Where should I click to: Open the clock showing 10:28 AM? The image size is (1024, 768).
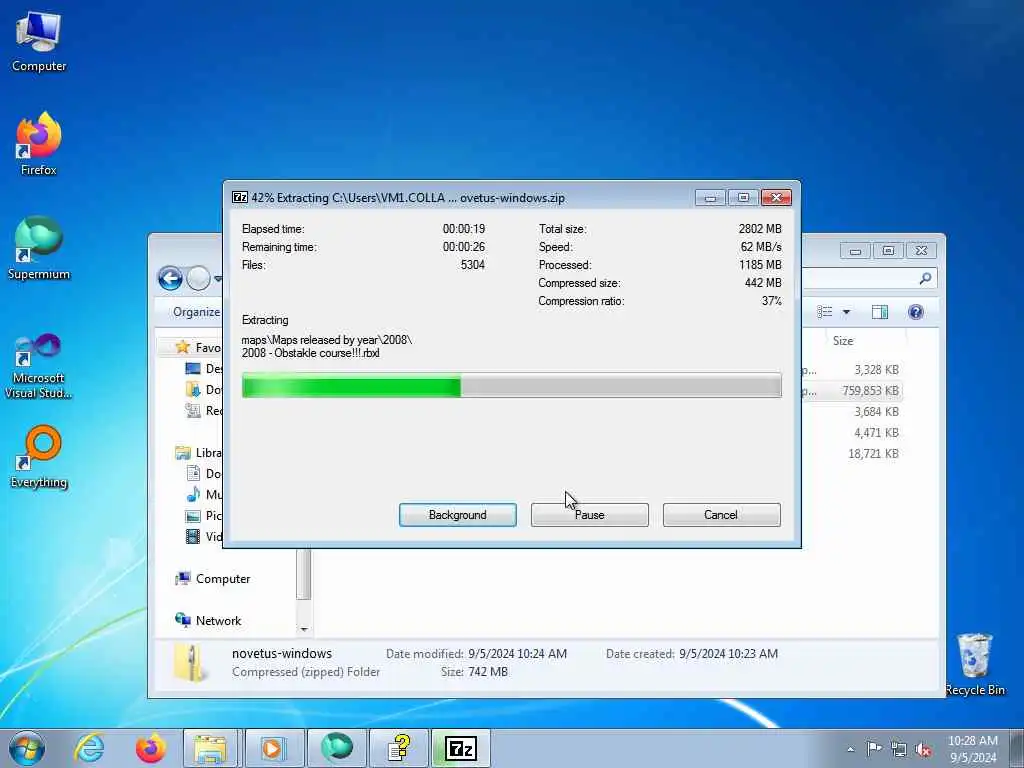tap(973, 748)
